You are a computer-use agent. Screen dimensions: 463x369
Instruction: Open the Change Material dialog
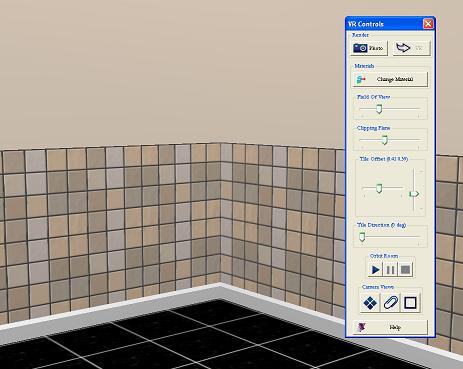pos(390,79)
